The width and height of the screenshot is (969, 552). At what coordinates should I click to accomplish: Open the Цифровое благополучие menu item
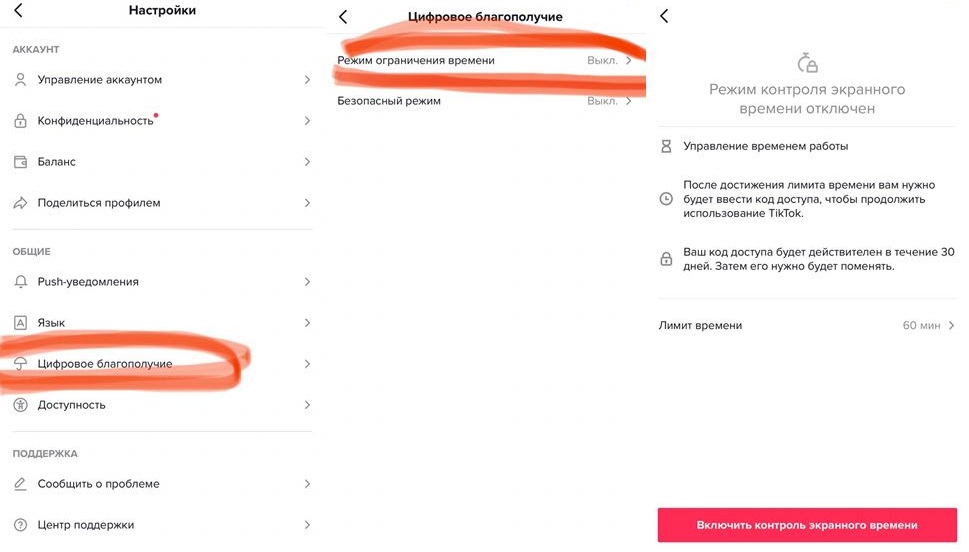105,364
